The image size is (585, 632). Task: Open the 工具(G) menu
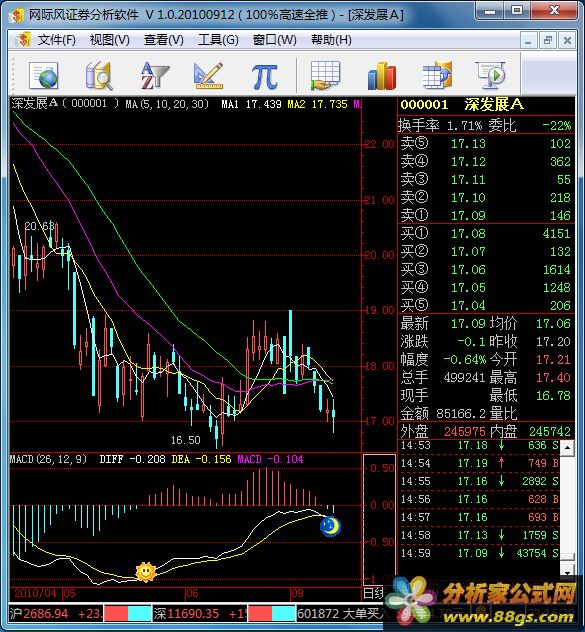218,40
